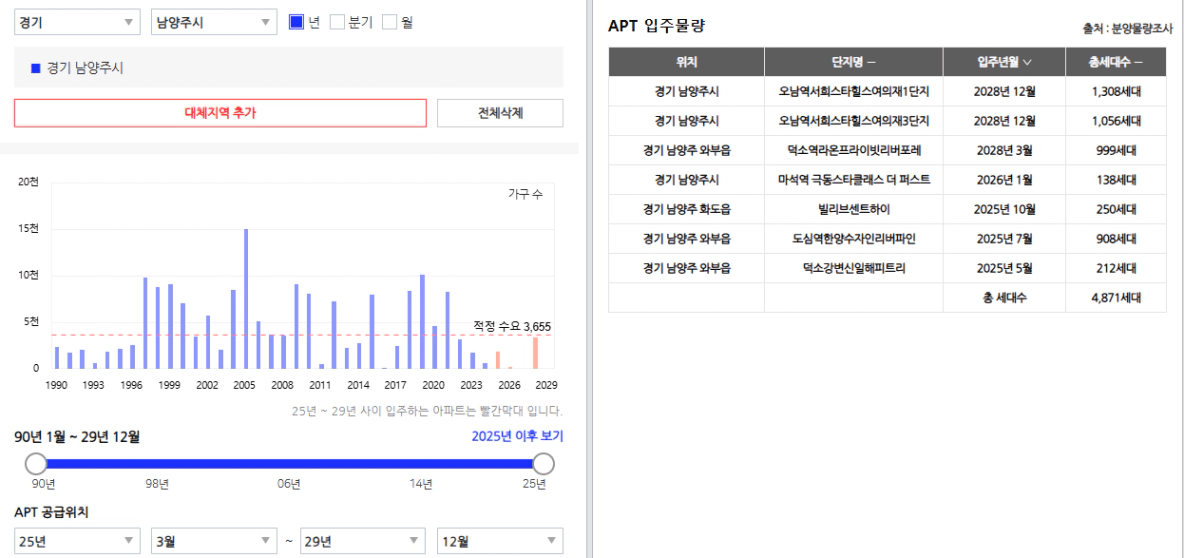Toggle the 년 yearly checkbox
The width and height of the screenshot is (1184, 558).
coord(296,22)
